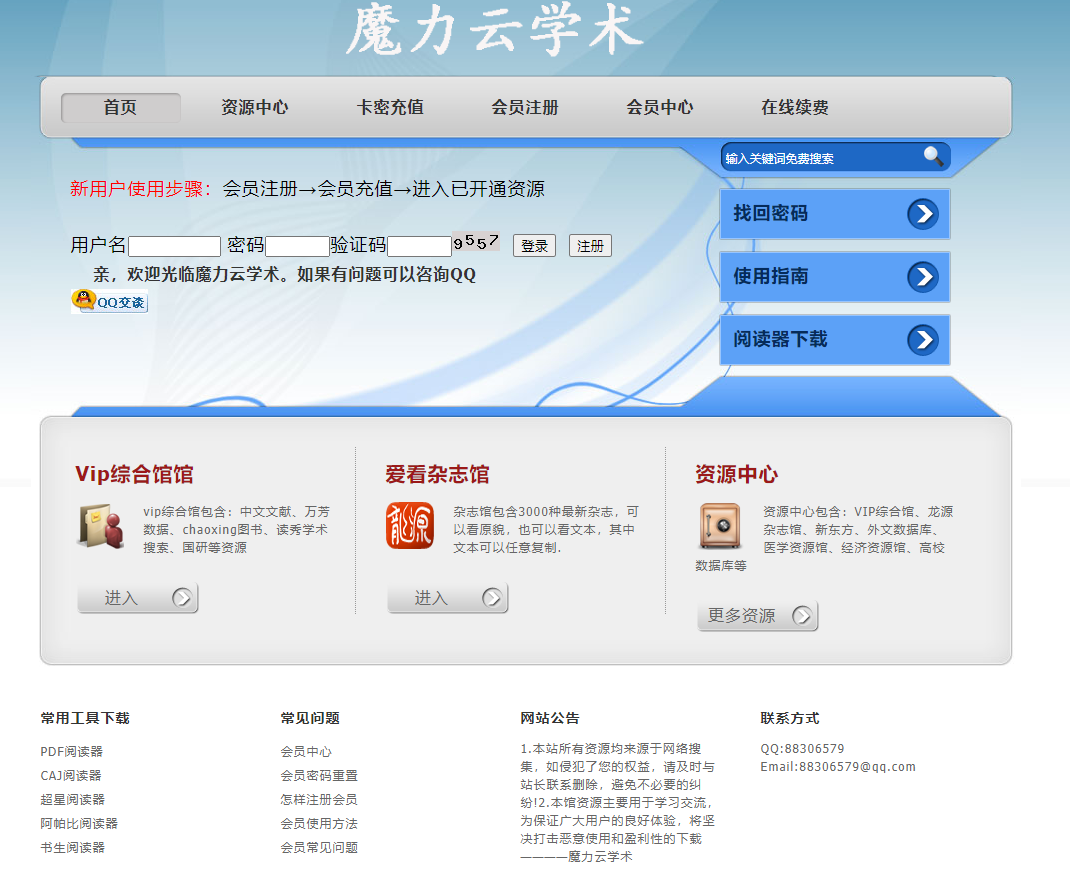Open 更多资源 in the resource center

(757, 615)
